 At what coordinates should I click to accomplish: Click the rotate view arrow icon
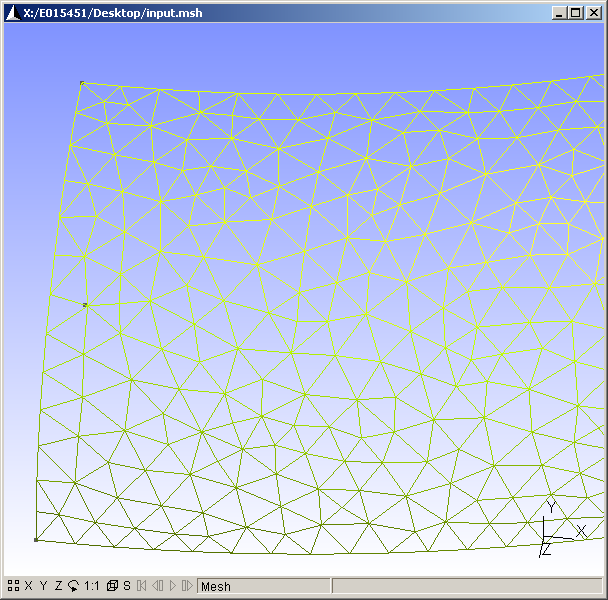click(73, 586)
